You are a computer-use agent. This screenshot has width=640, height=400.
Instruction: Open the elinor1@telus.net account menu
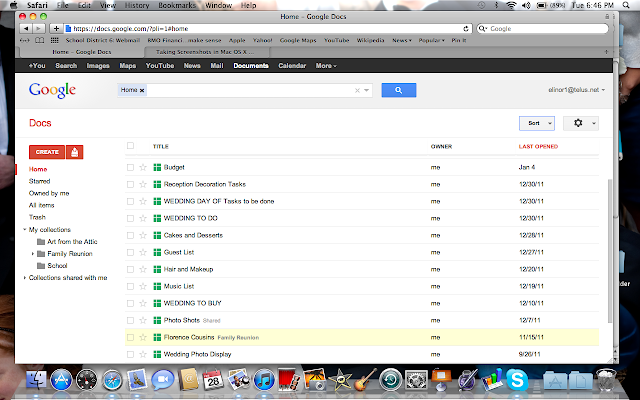(576, 90)
